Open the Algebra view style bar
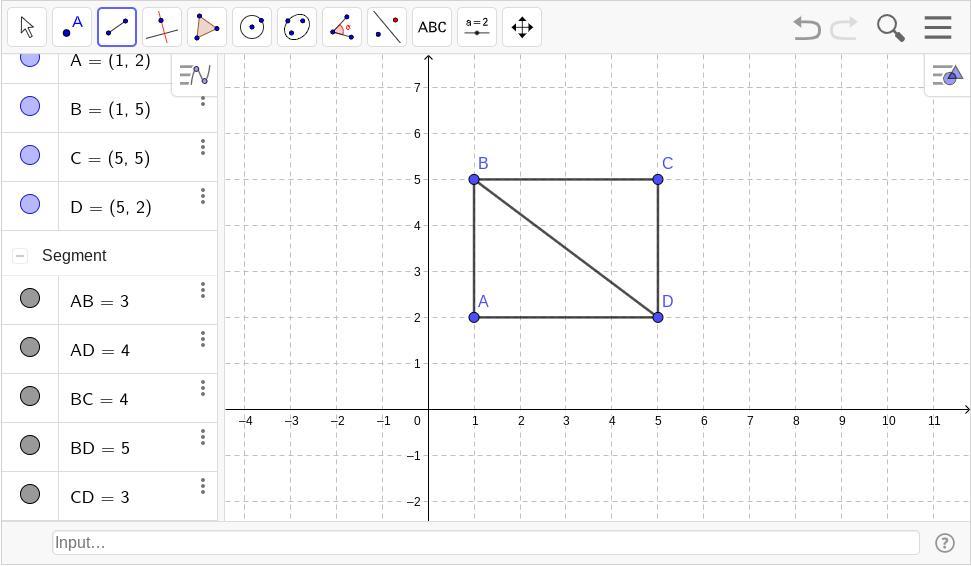The width and height of the screenshot is (971, 566). [194, 76]
